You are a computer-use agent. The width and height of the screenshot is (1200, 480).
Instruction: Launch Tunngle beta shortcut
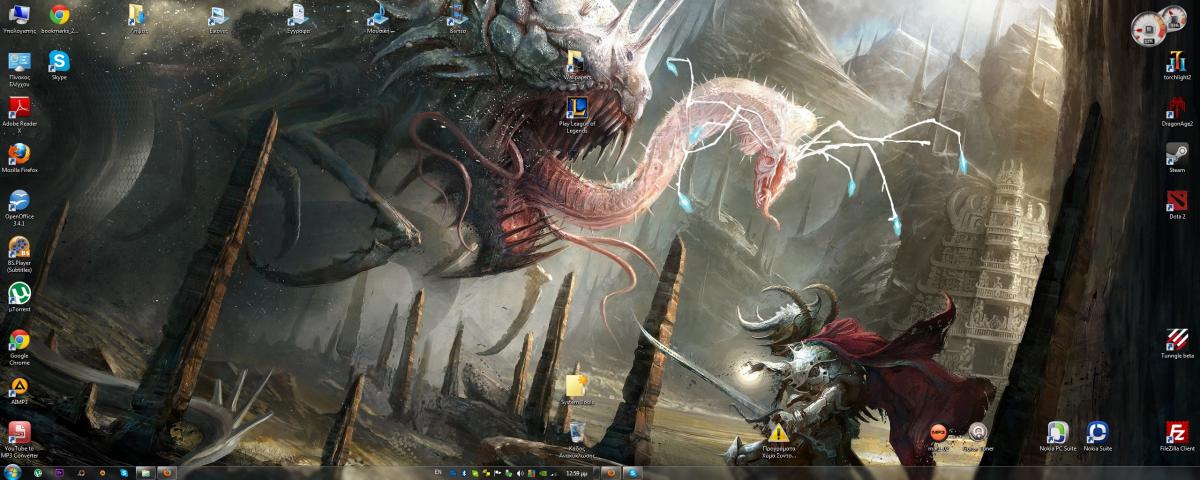pyautogui.click(x=1177, y=344)
